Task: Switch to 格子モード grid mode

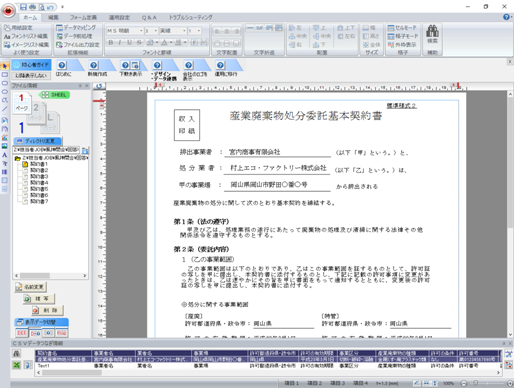Action: (403, 36)
